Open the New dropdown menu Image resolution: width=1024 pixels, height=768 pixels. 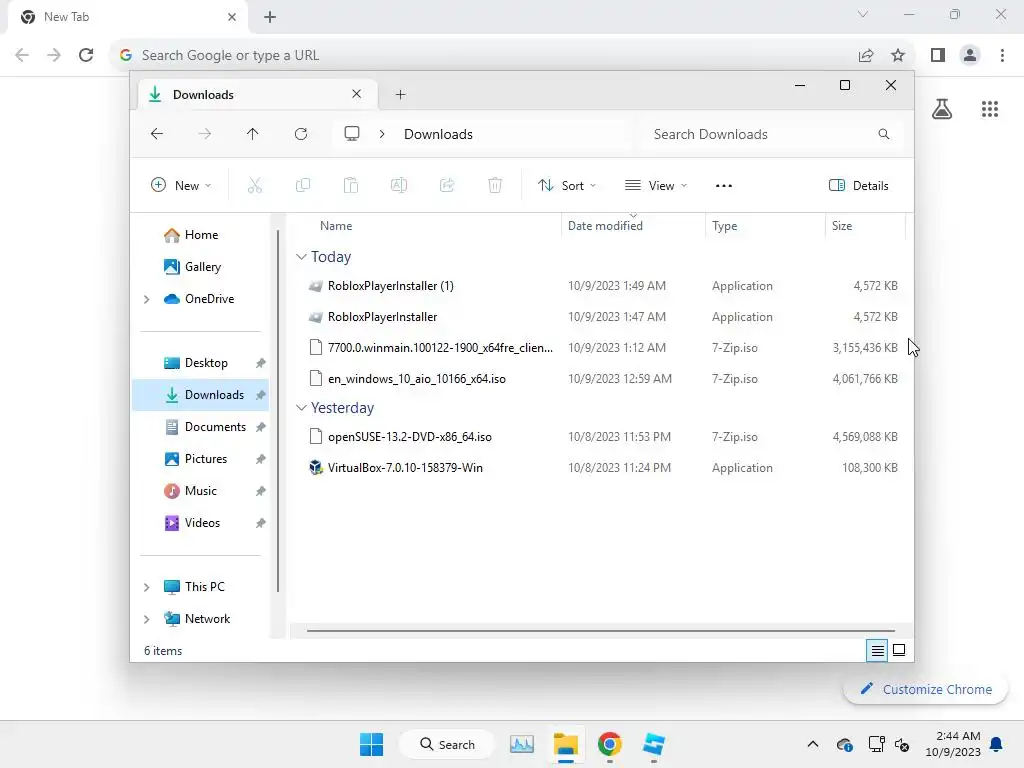(181, 185)
